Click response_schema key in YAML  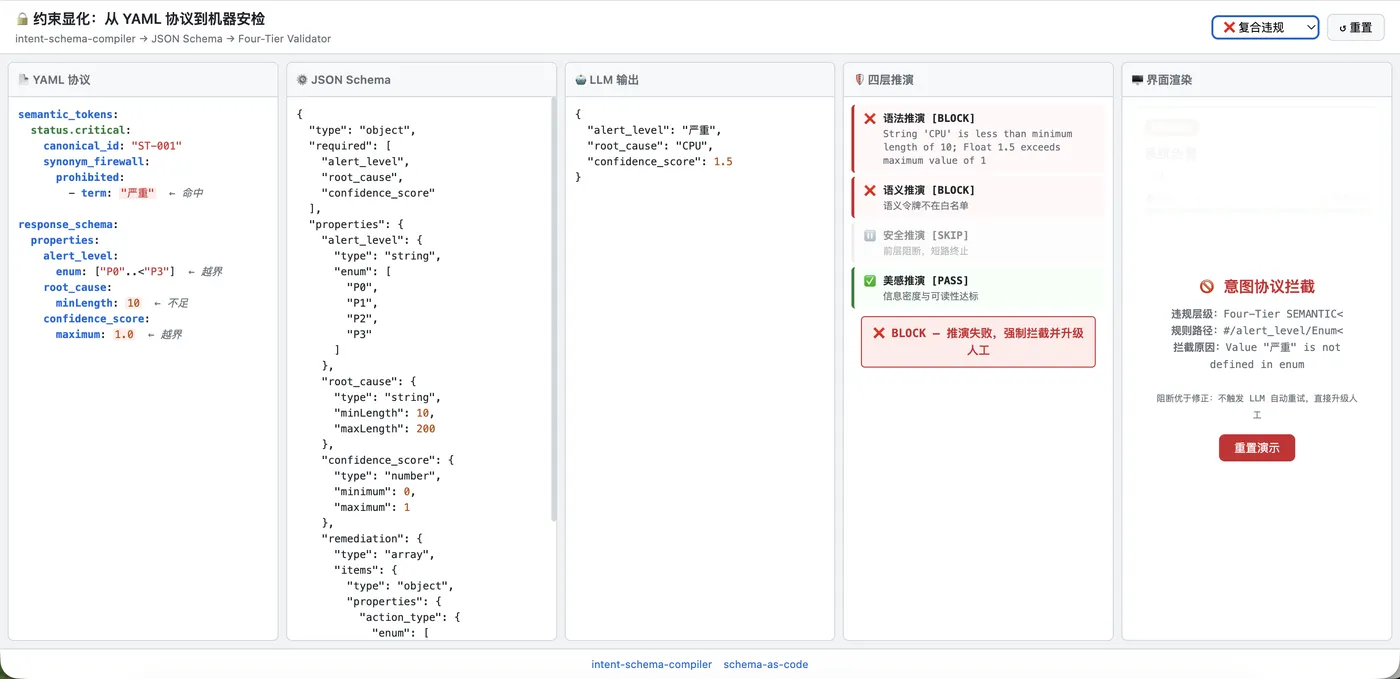coord(68,225)
